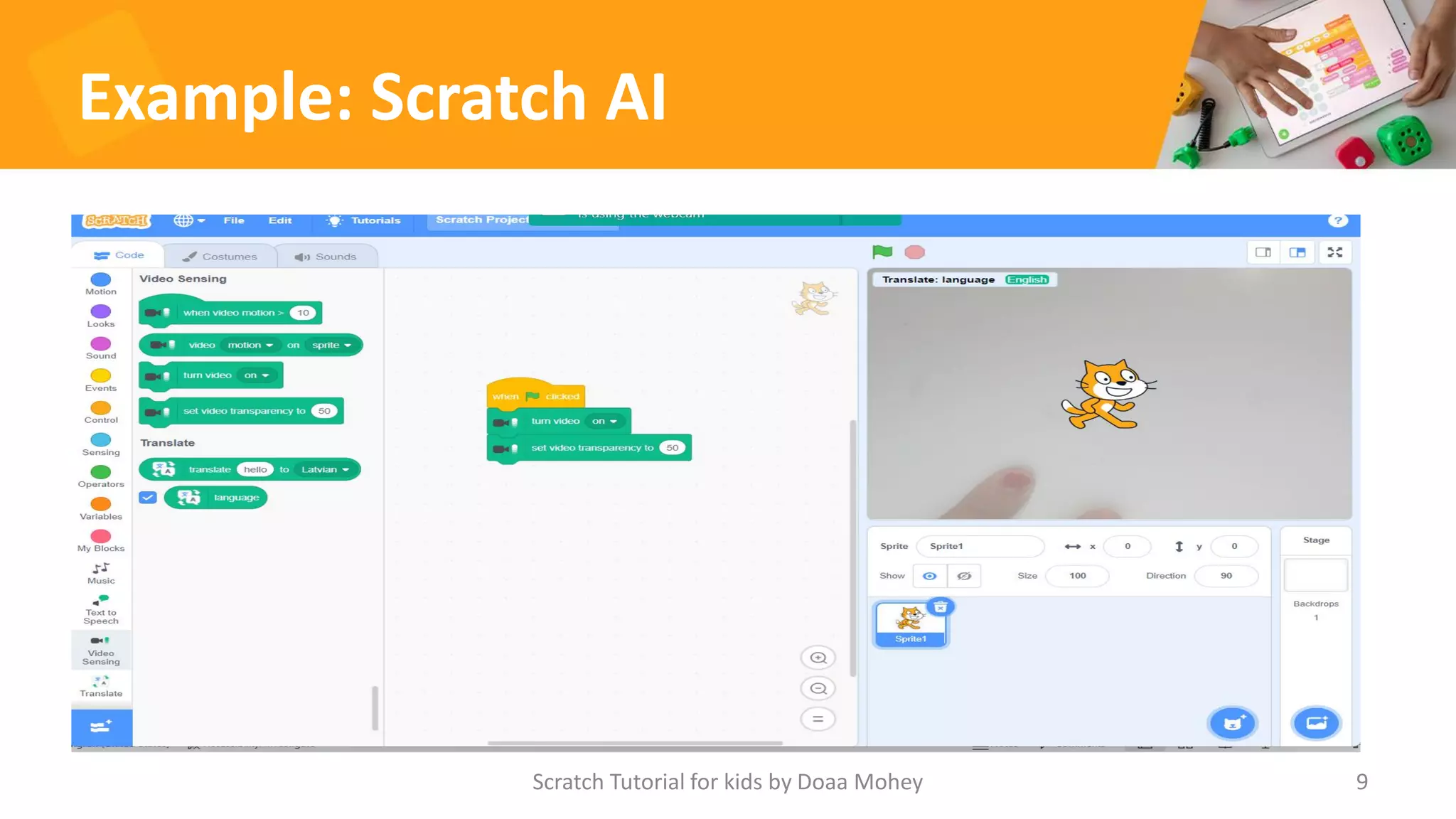Show the sprite using eye icon

[930, 576]
